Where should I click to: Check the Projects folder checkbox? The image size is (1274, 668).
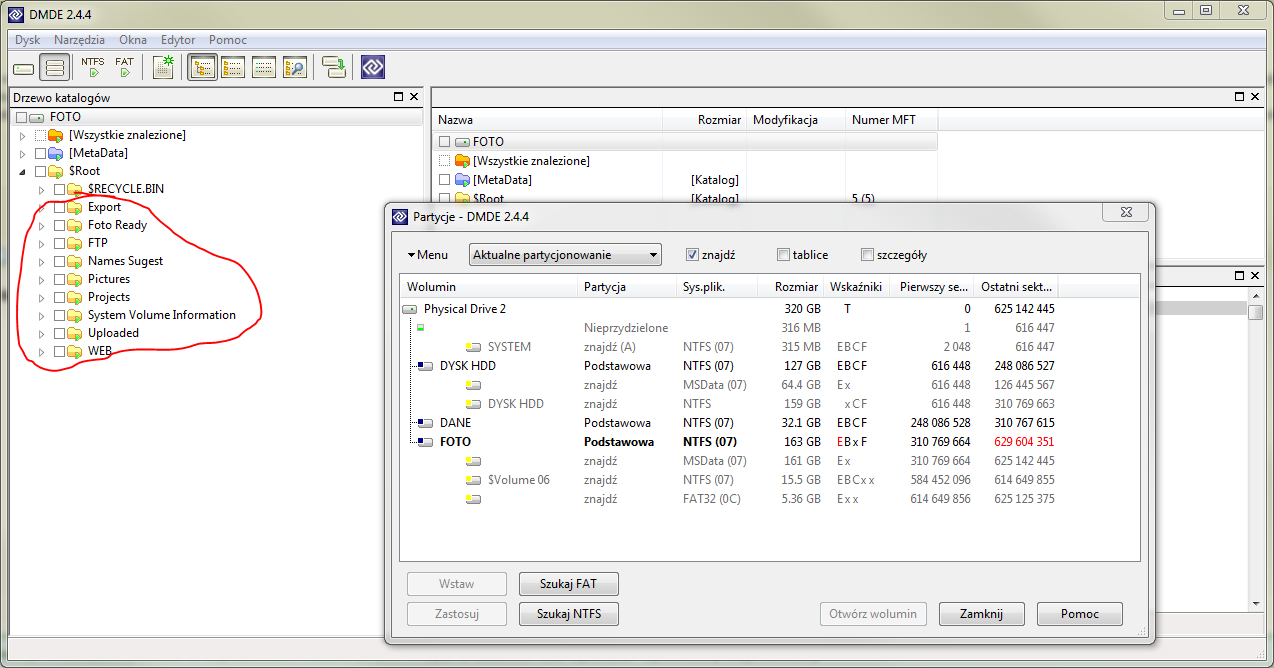(x=59, y=297)
